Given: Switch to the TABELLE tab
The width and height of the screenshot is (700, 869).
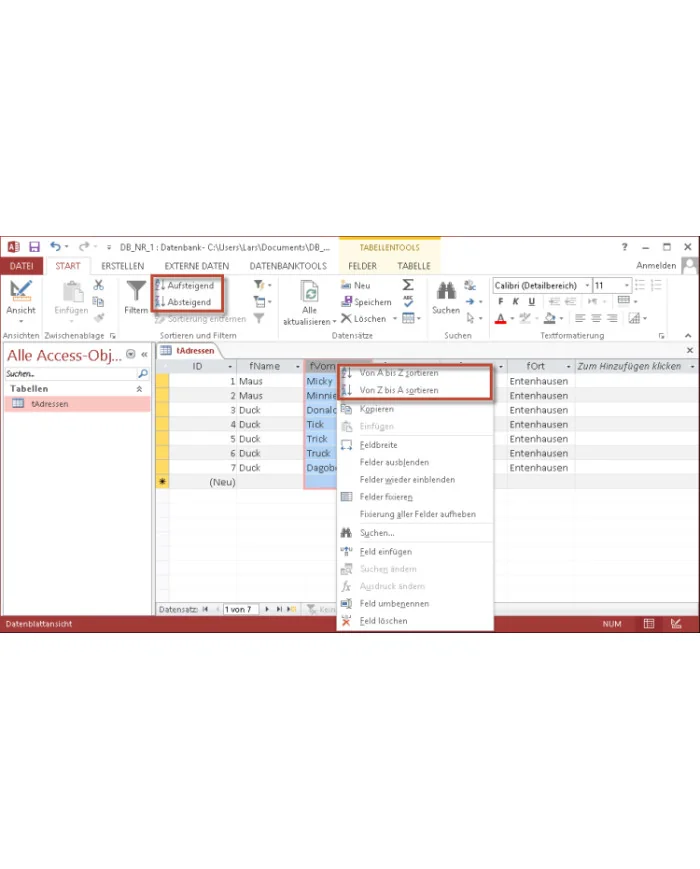Looking at the screenshot, I should [414, 266].
